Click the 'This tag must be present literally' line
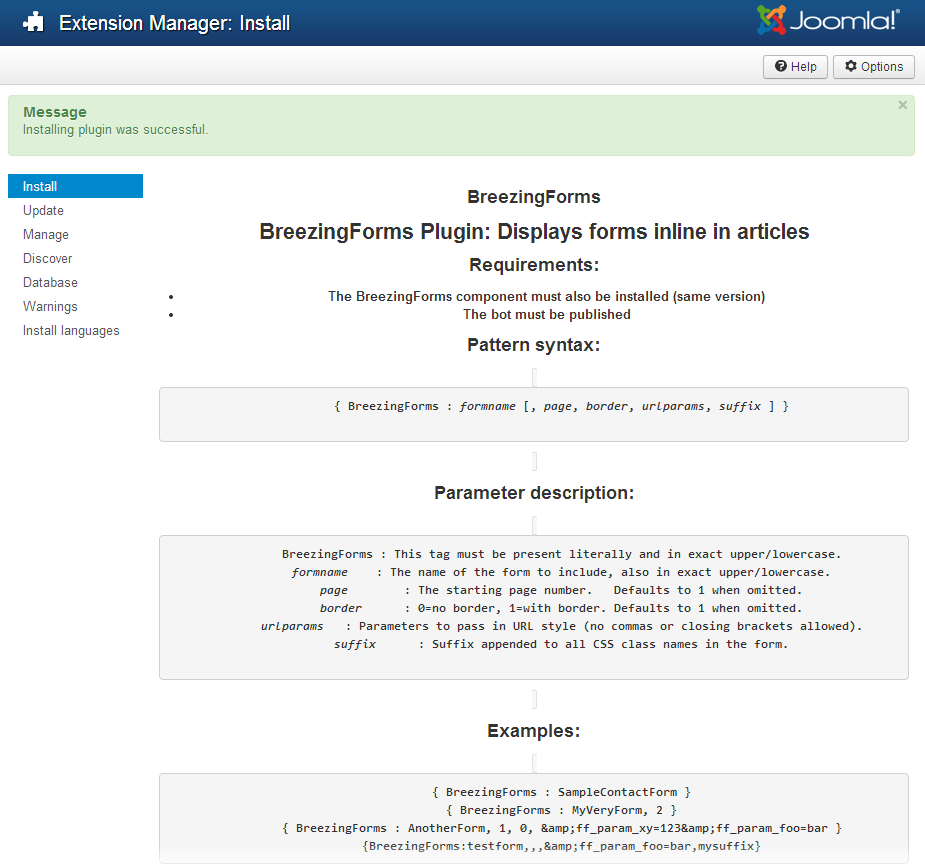The width and height of the screenshot is (925, 866). click(562, 555)
